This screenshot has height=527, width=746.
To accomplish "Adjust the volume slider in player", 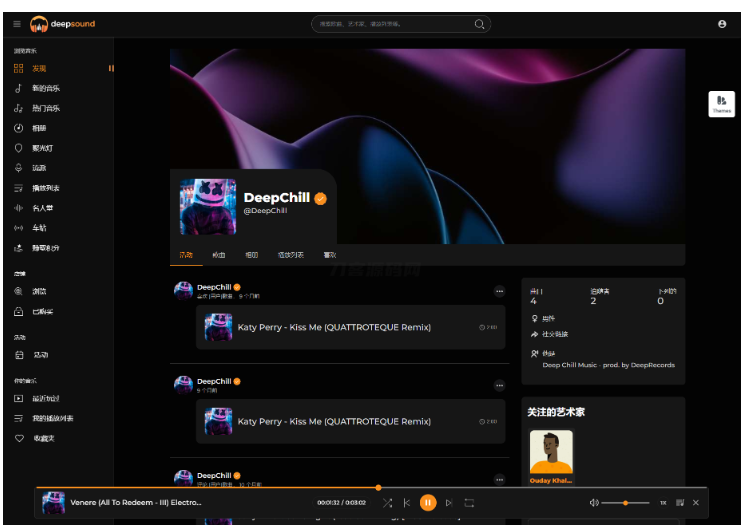I will coord(625,502).
